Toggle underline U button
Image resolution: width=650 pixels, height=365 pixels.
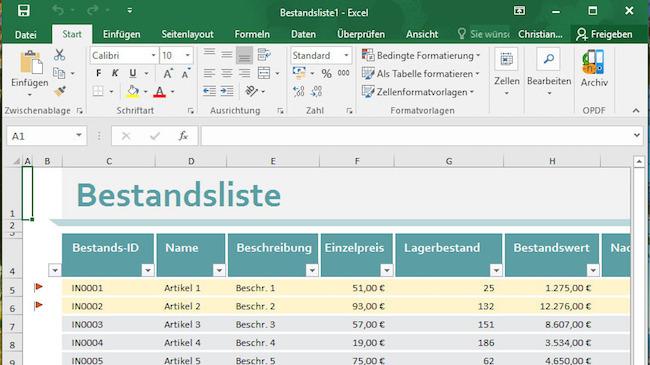point(133,73)
